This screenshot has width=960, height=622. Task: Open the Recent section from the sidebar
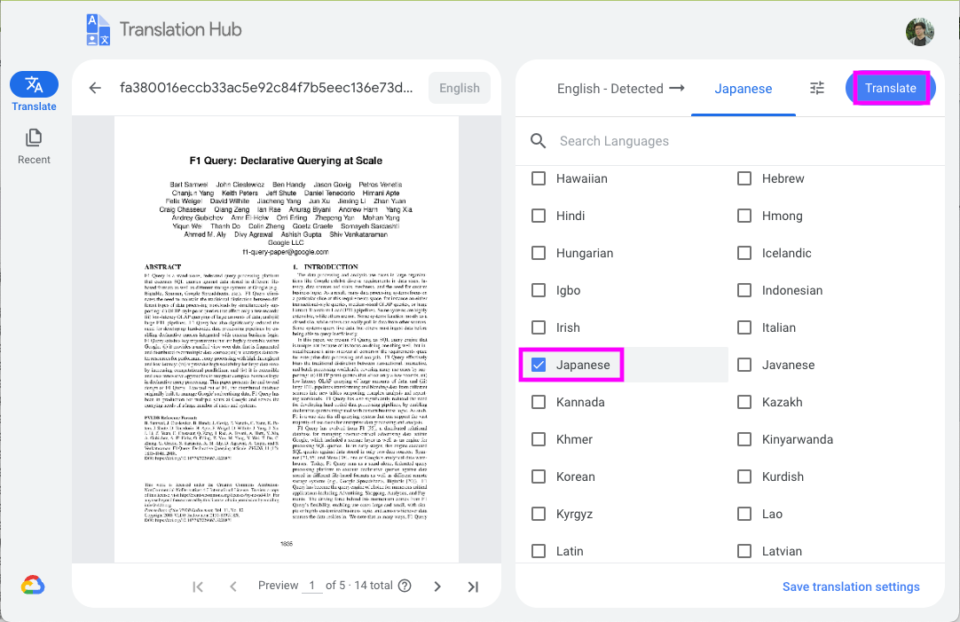(x=33, y=135)
